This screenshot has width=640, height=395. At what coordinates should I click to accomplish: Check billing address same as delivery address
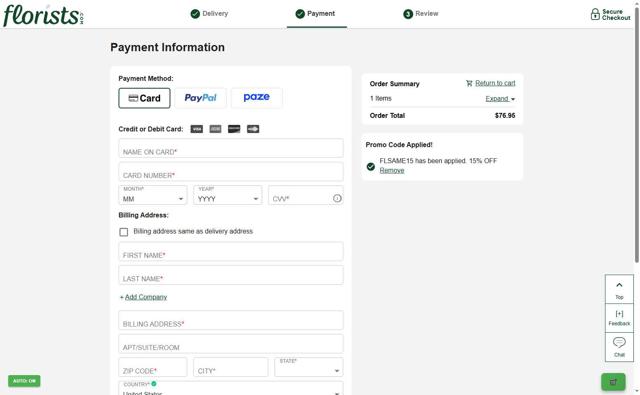[x=124, y=232]
